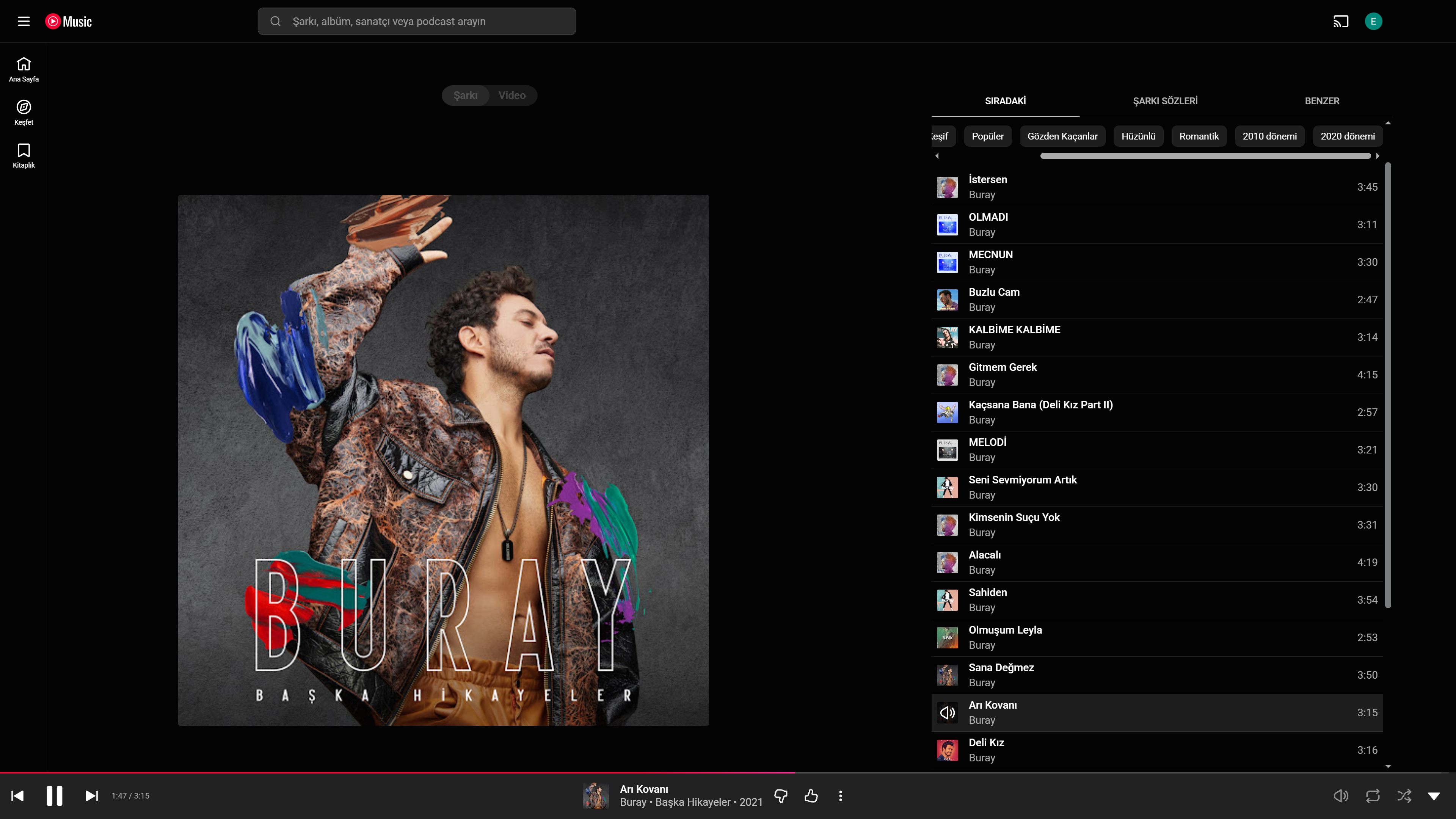Click the 1:47 / 3:15 time display
The width and height of the screenshot is (1456, 819).
[130, 796]
